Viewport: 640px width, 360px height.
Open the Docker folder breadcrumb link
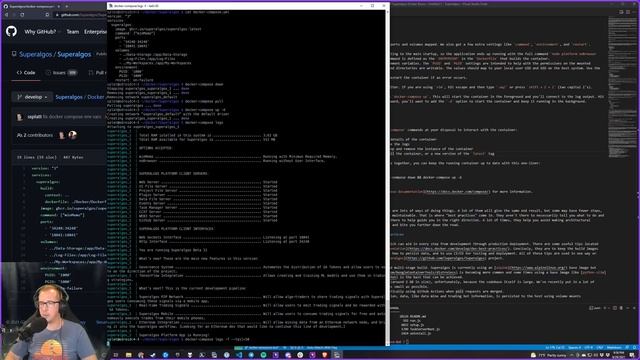97,97
